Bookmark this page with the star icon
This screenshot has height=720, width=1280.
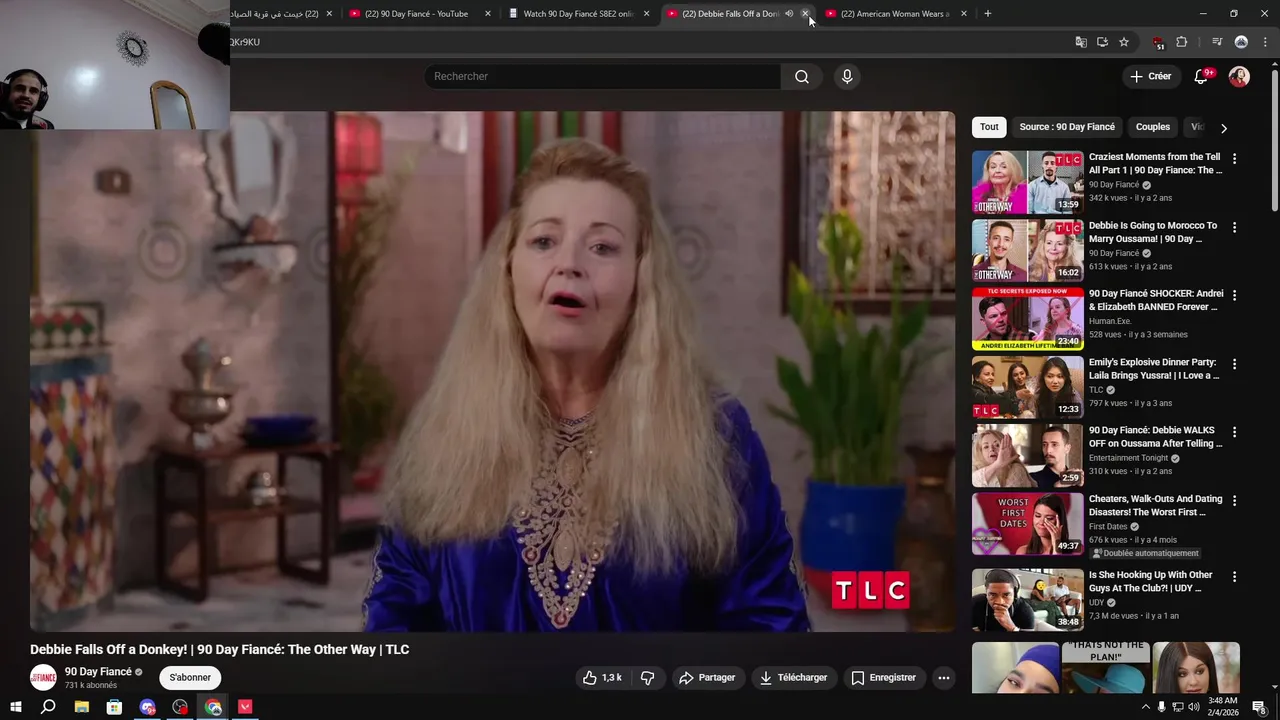[x=1124, y=42]
